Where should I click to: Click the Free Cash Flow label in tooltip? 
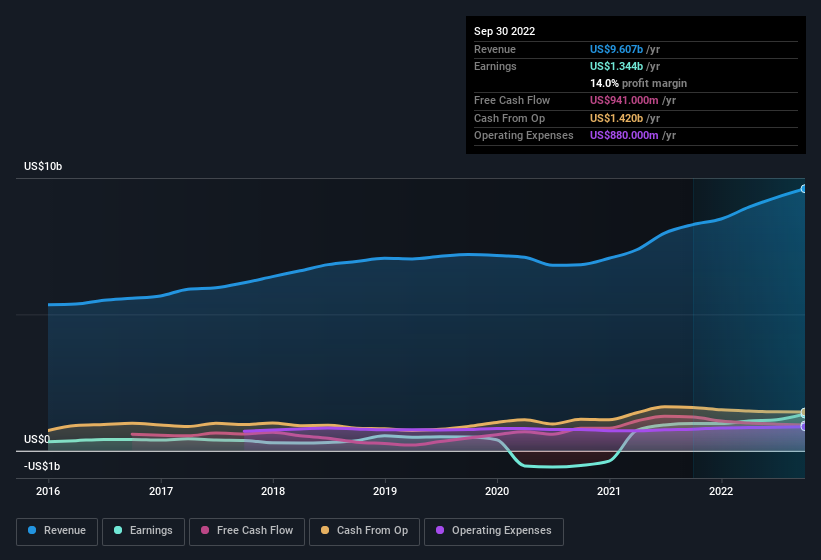click(512, 100)
